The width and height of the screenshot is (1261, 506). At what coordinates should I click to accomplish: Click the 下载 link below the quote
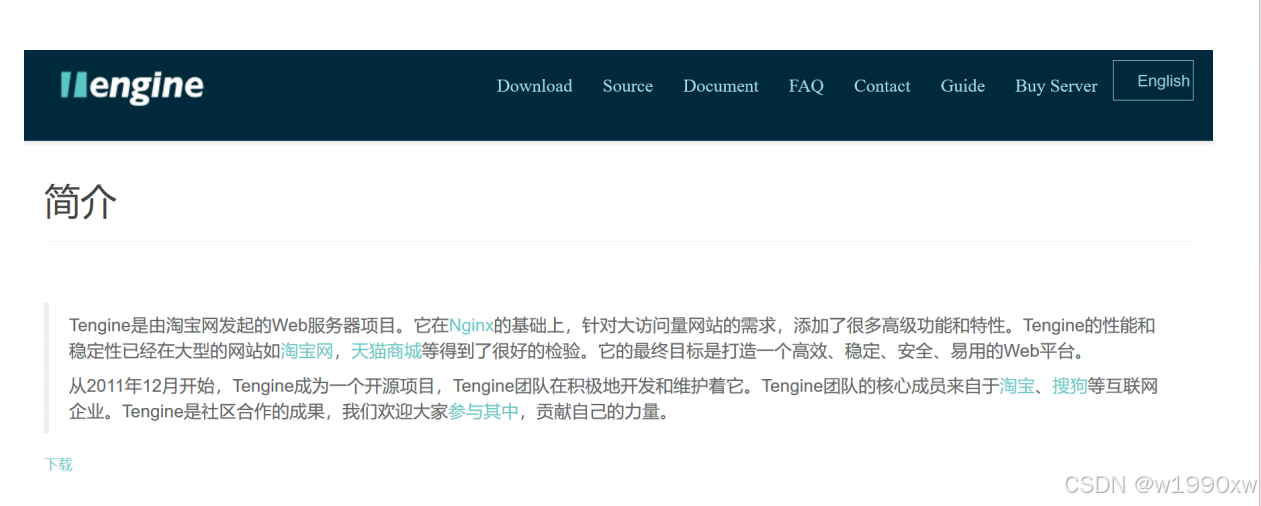(58, 464)
